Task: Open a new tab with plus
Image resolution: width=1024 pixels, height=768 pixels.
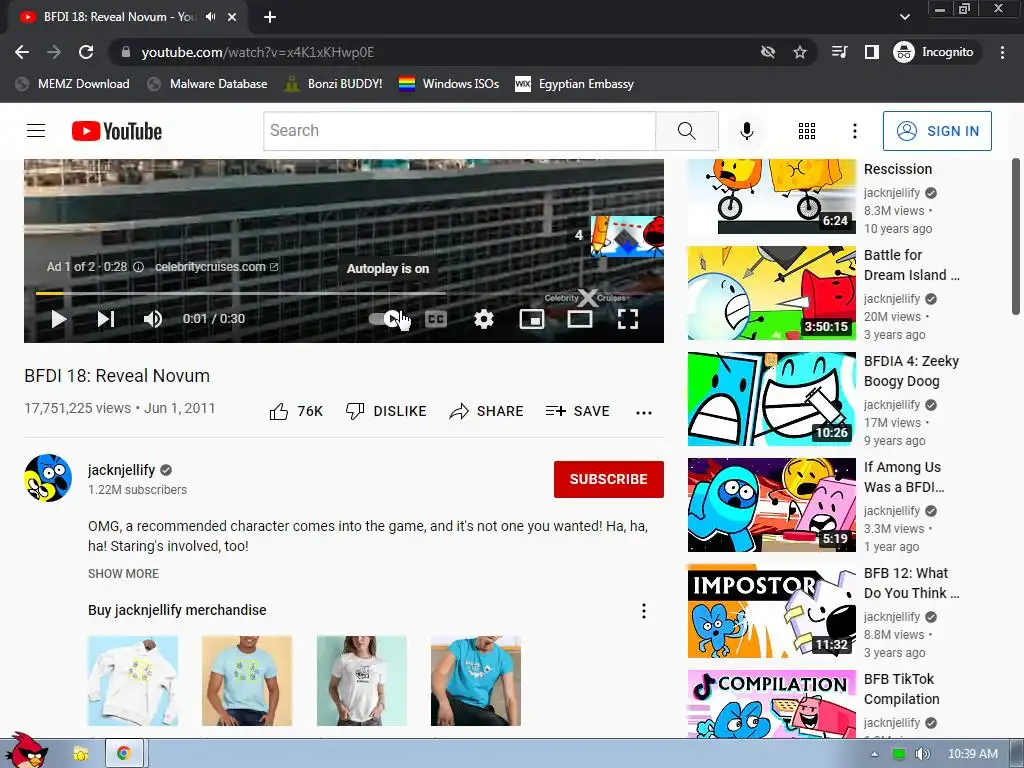Action: pyautogui.click(x=270, y=17)
